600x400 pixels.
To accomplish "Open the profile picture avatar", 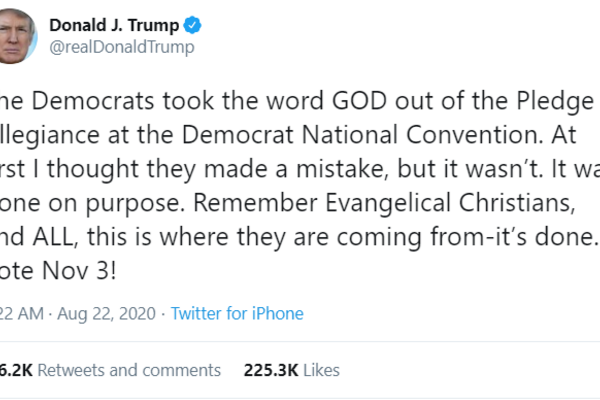I will pos(17,33).
